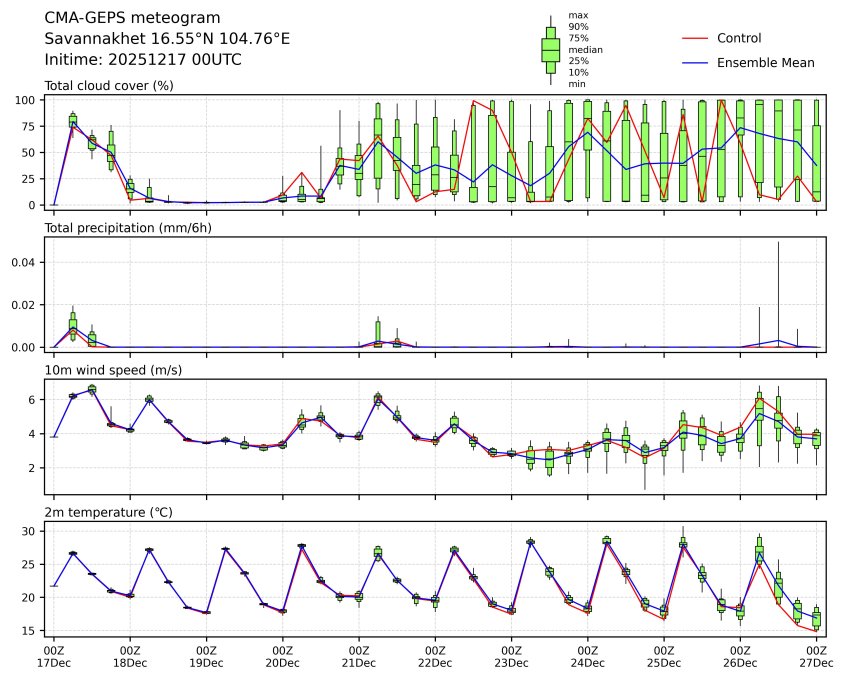Click the 00Z 17Dec time axis label
The height and width of the screenshot is (680, 845).
point(54,656)
